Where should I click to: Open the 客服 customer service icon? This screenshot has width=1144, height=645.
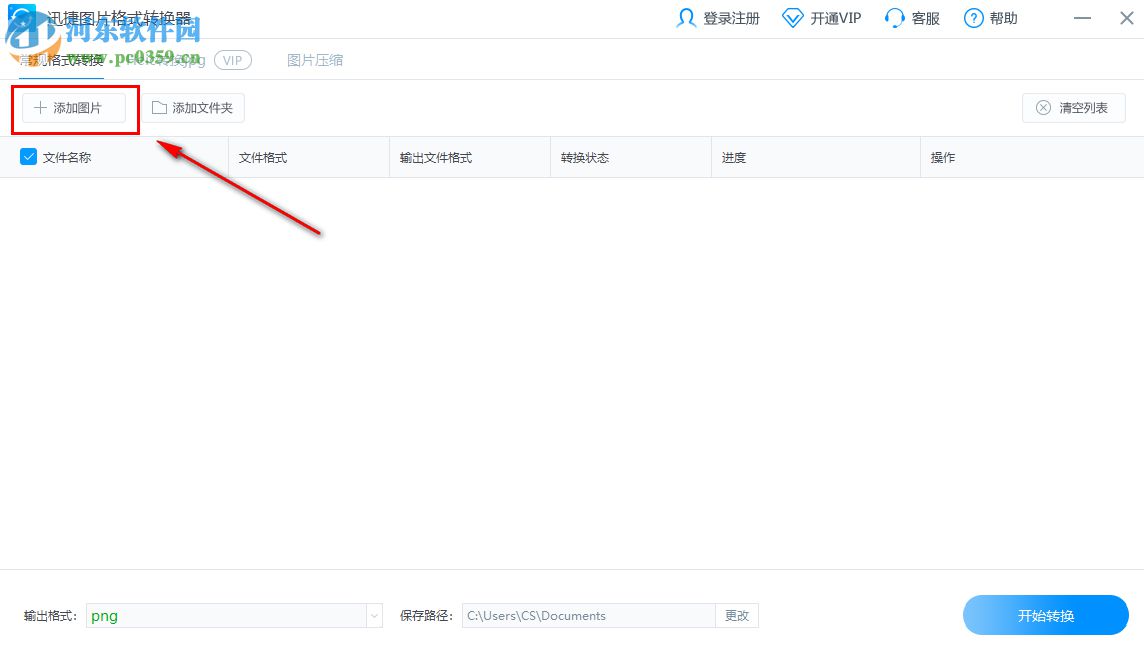point(893,17)
